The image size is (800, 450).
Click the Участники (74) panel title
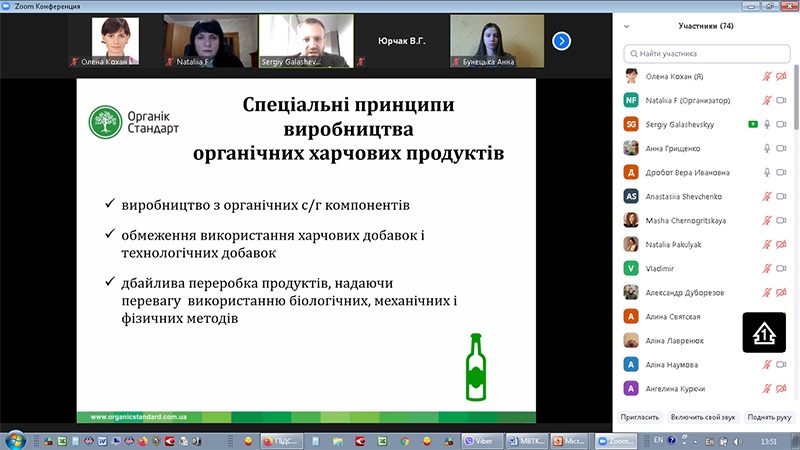[x=706, y=26]
